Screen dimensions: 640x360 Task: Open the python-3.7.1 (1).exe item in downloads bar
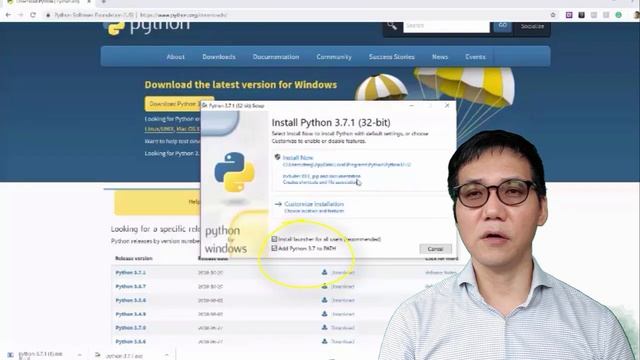click(40, 355)
